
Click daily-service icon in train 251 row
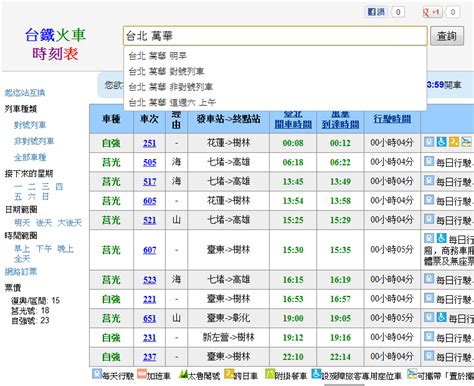[429, 142]
